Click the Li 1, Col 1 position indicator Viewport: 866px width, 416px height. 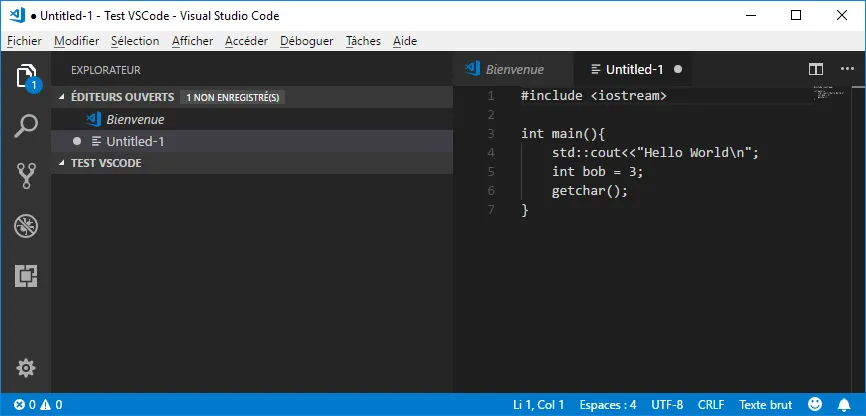pyautogui.click(x=538, y=405)
